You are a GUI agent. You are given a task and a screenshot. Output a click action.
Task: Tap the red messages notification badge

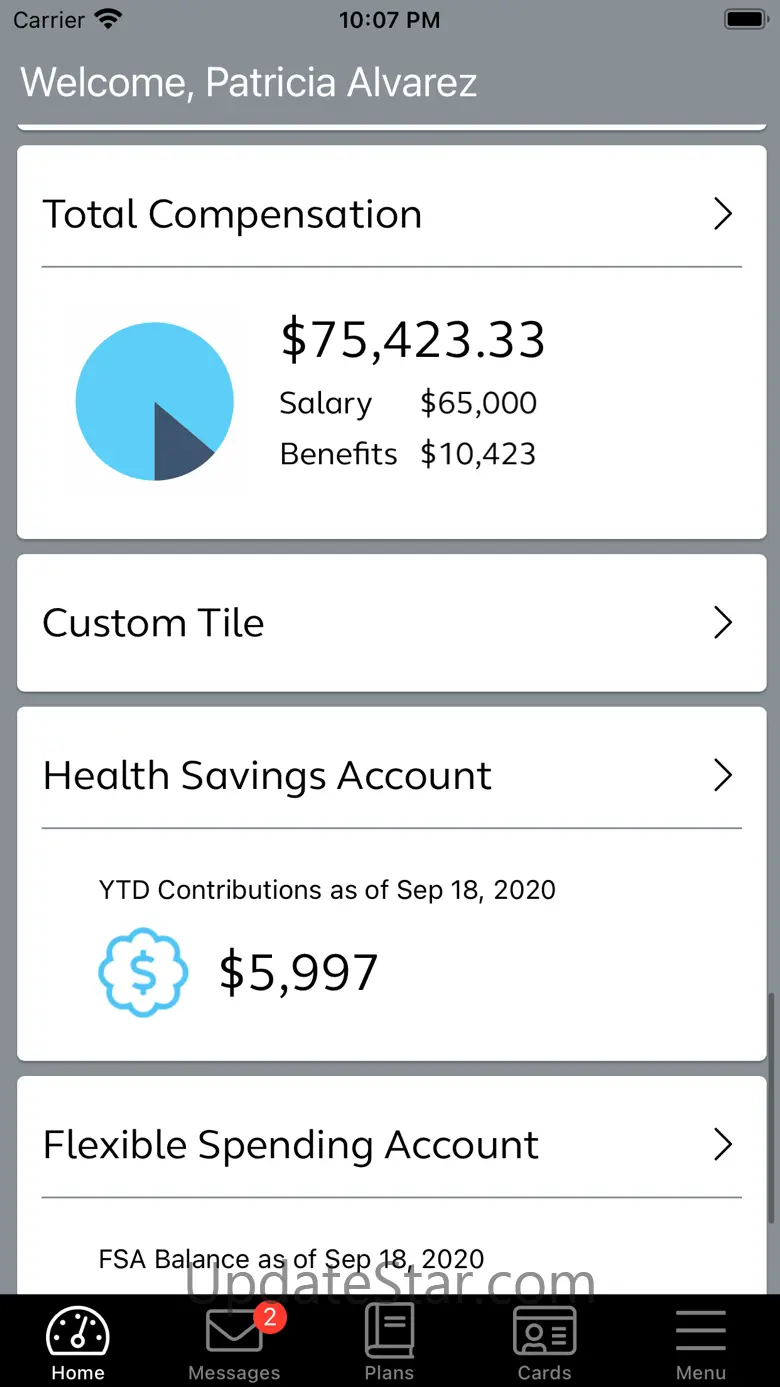click(x=270, y=1317)
